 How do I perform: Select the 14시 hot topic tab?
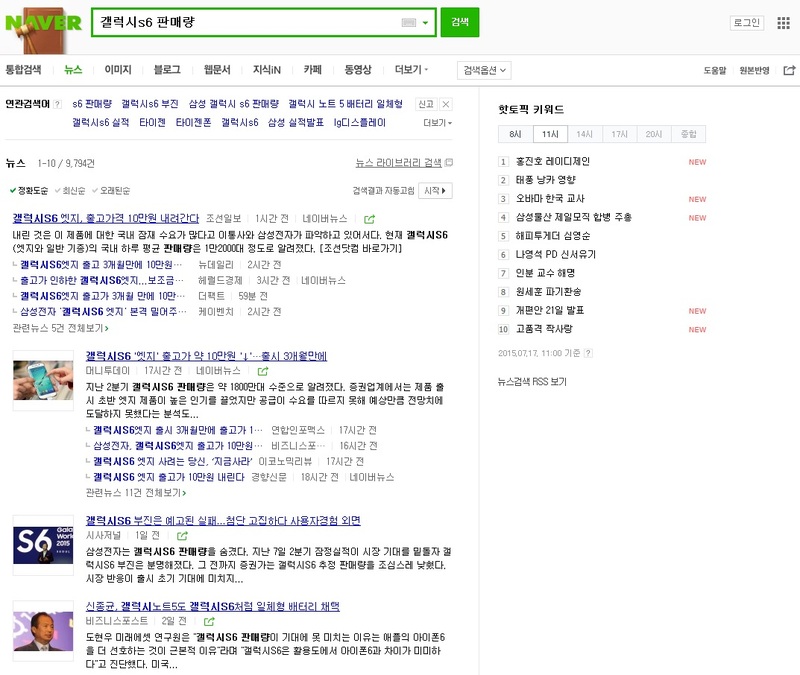coord(585,134)
